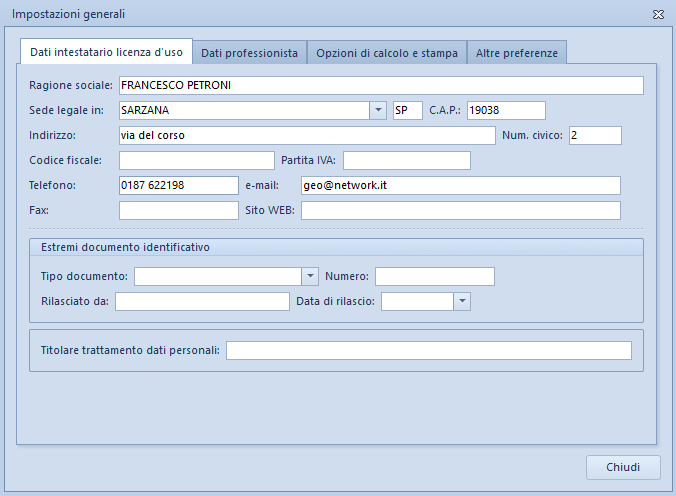Edit the e-mail address field
This screenshot has height=496, width=676.
click(x=460, y=185)
